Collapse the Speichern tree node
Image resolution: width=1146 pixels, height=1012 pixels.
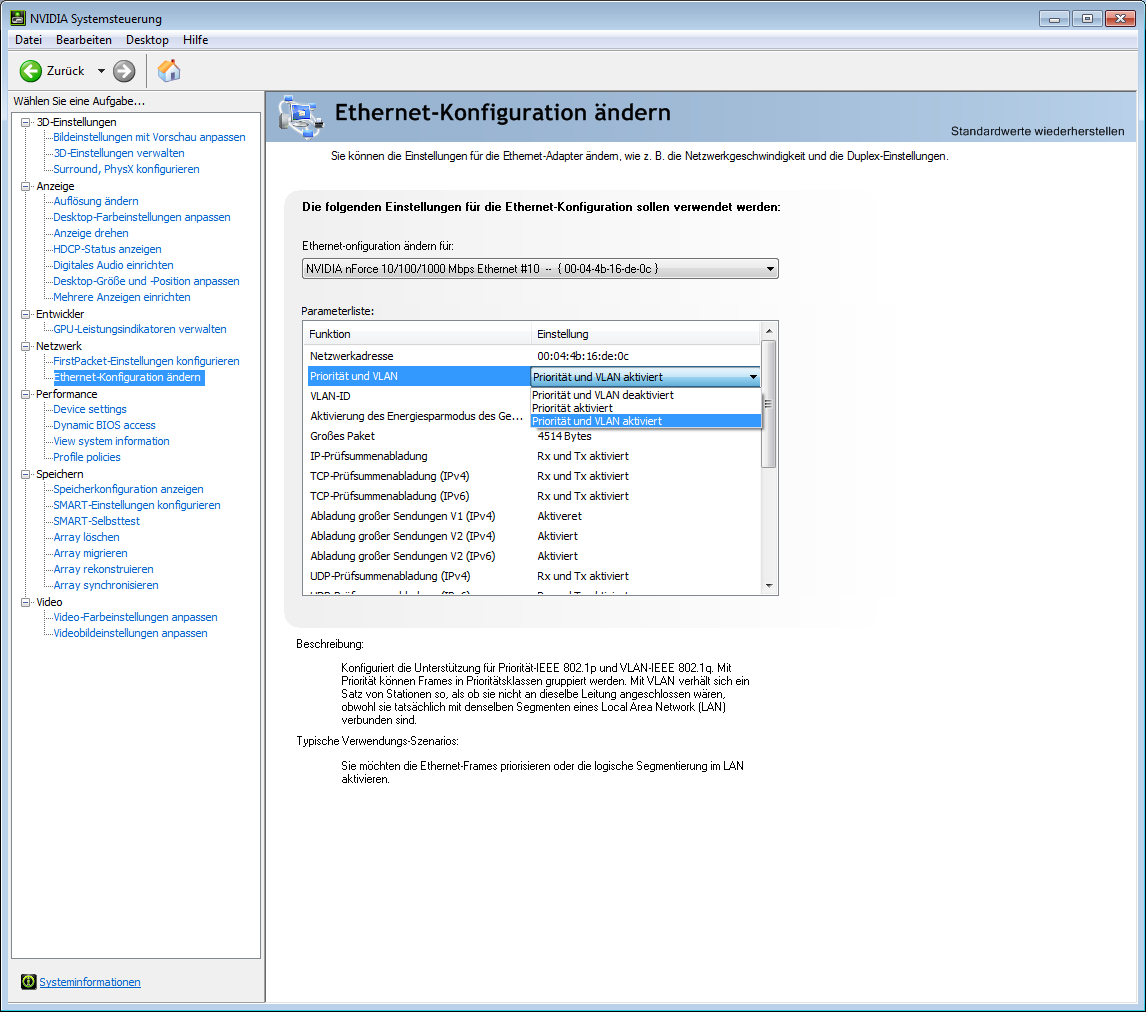tap(26, 473)
